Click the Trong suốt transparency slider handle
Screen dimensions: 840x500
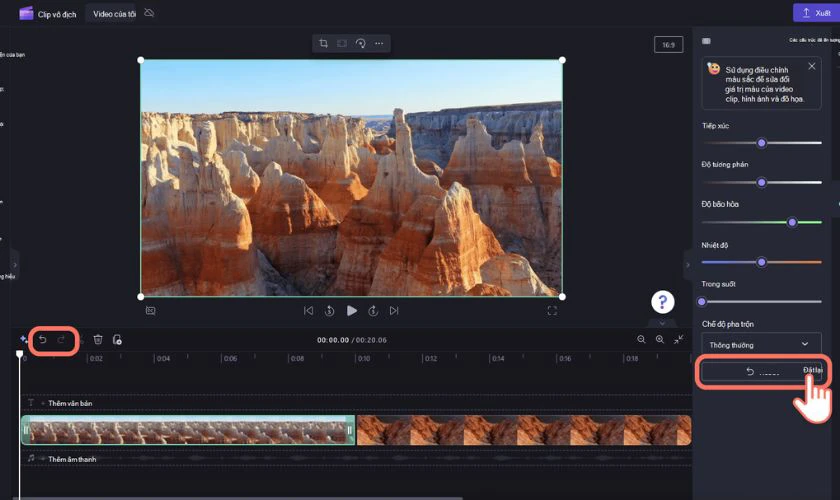[702, 302]
